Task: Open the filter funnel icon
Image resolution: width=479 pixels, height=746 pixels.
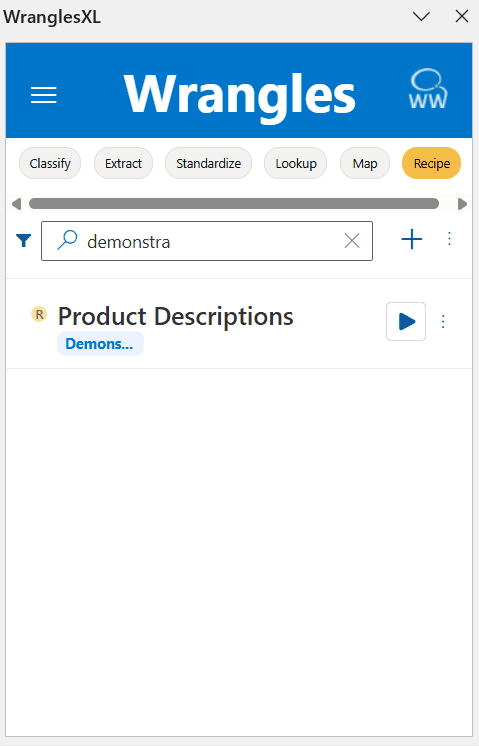Action: pyautogui.click(x=23, y=240)
